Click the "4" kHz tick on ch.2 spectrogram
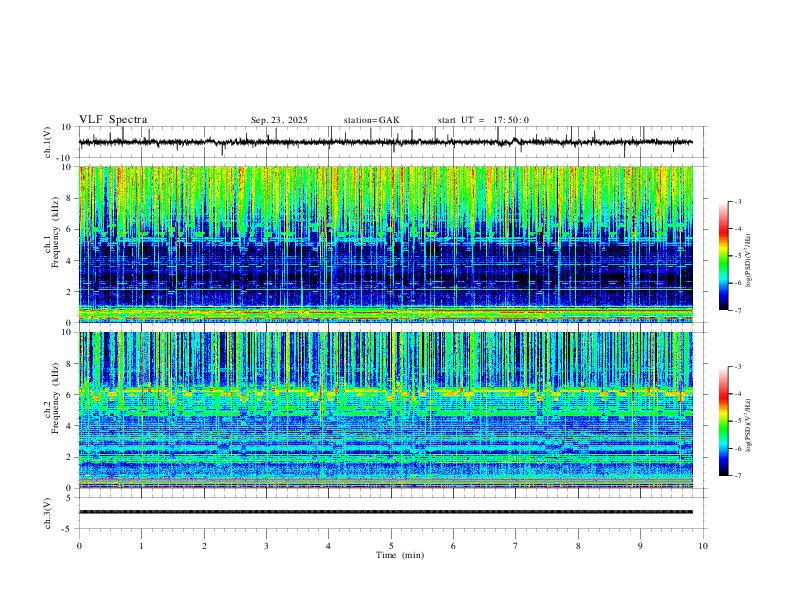 click(x=70, y=426)
